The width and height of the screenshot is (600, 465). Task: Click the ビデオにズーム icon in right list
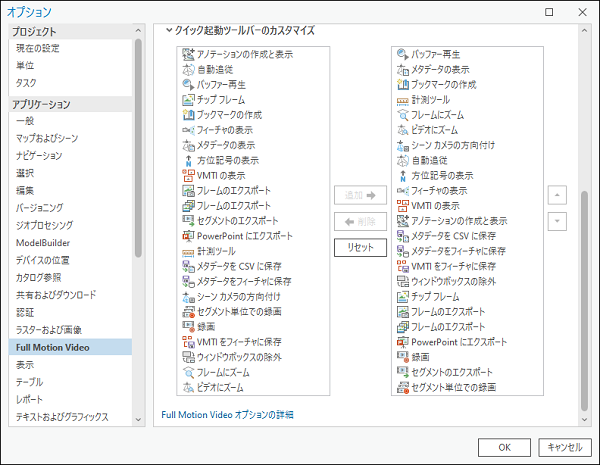tap(403, 130)
